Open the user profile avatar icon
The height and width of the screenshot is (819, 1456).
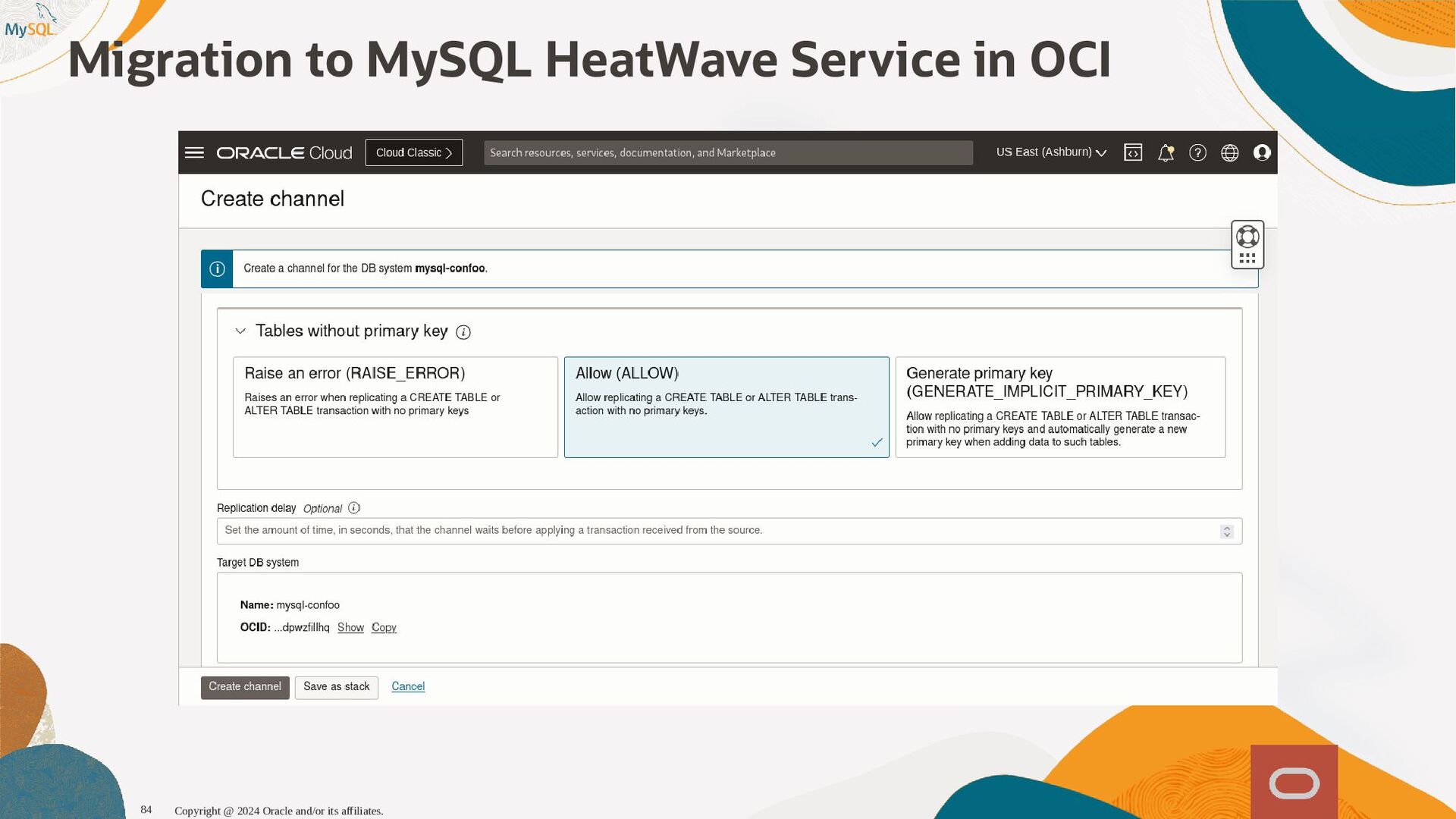click(1262, 152)
